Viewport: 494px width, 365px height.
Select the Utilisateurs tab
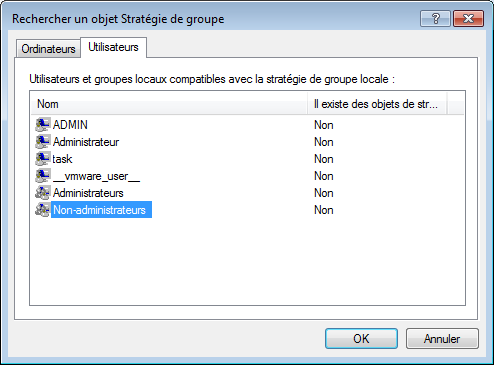coord(113,47)
